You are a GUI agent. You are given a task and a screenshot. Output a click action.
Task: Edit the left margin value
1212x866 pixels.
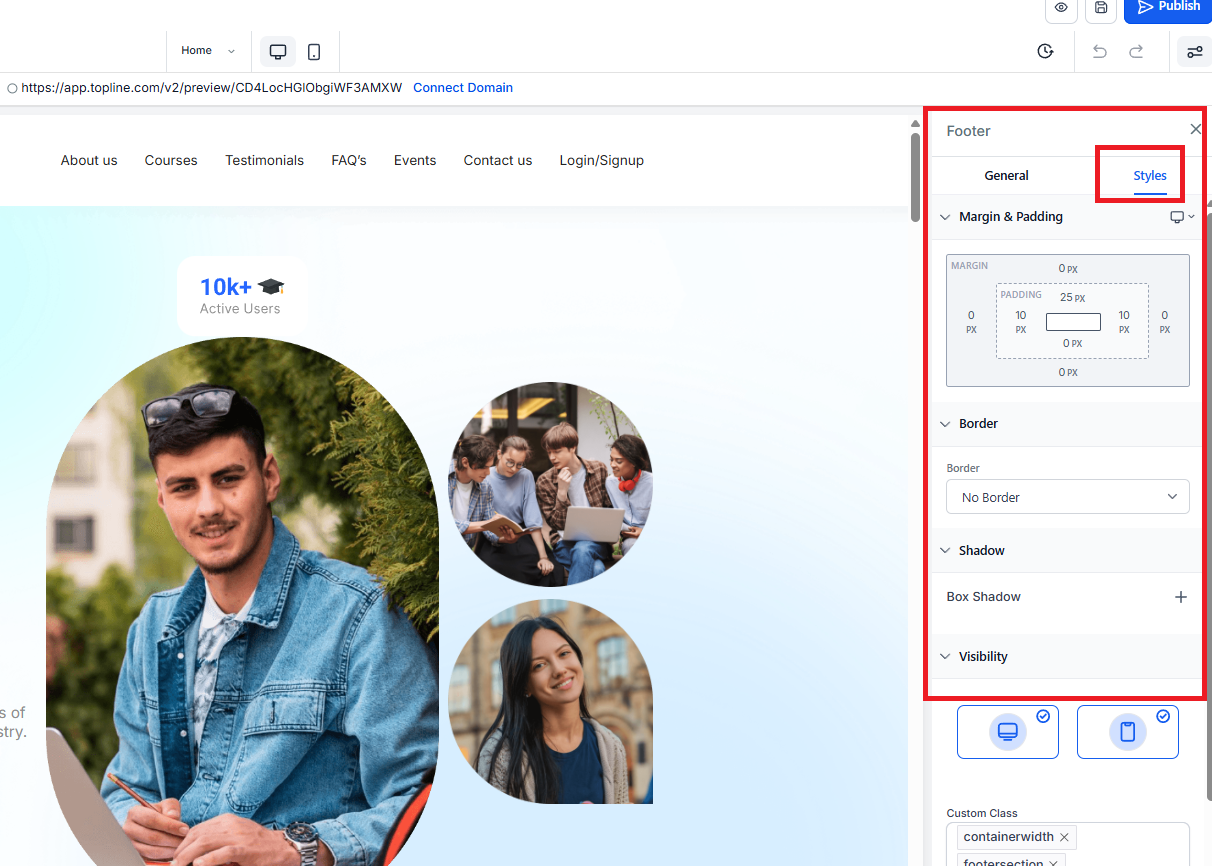coord(971,321)
